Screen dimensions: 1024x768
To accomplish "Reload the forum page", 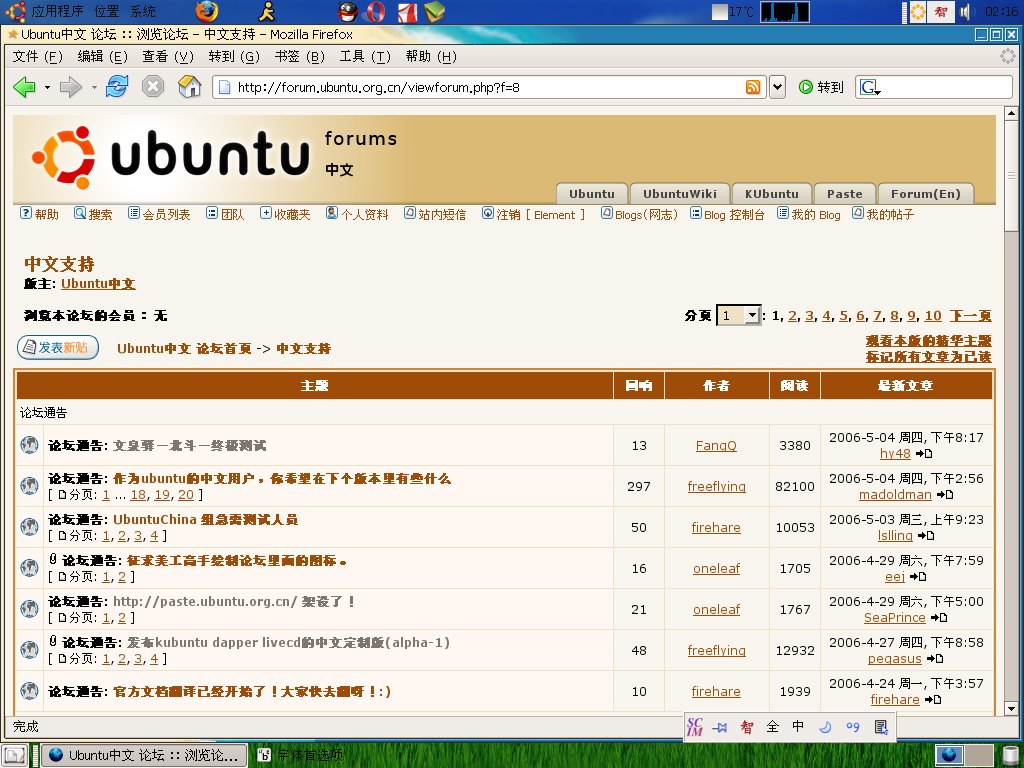I will coord(118,86).
